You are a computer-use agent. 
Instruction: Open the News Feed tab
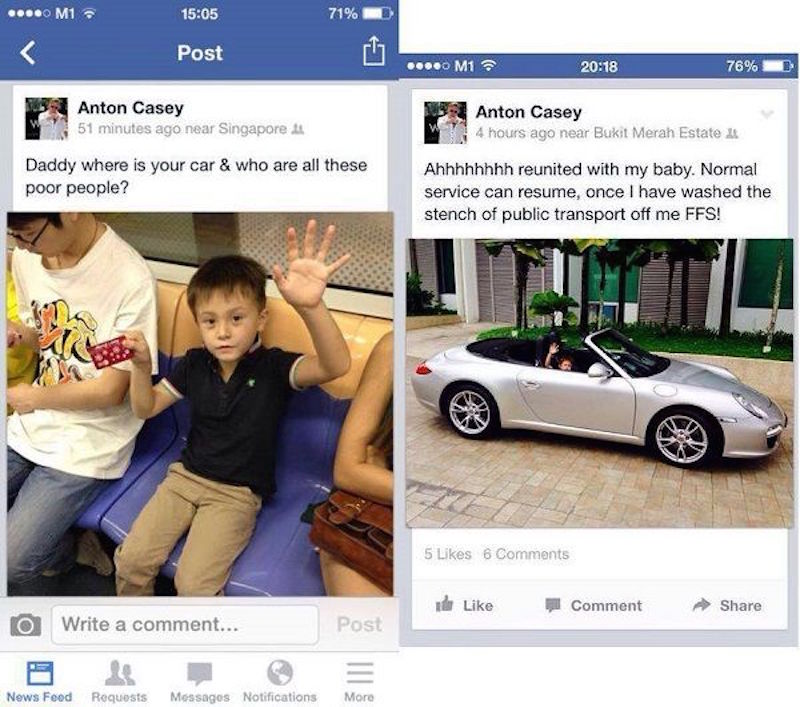(39, 682)
